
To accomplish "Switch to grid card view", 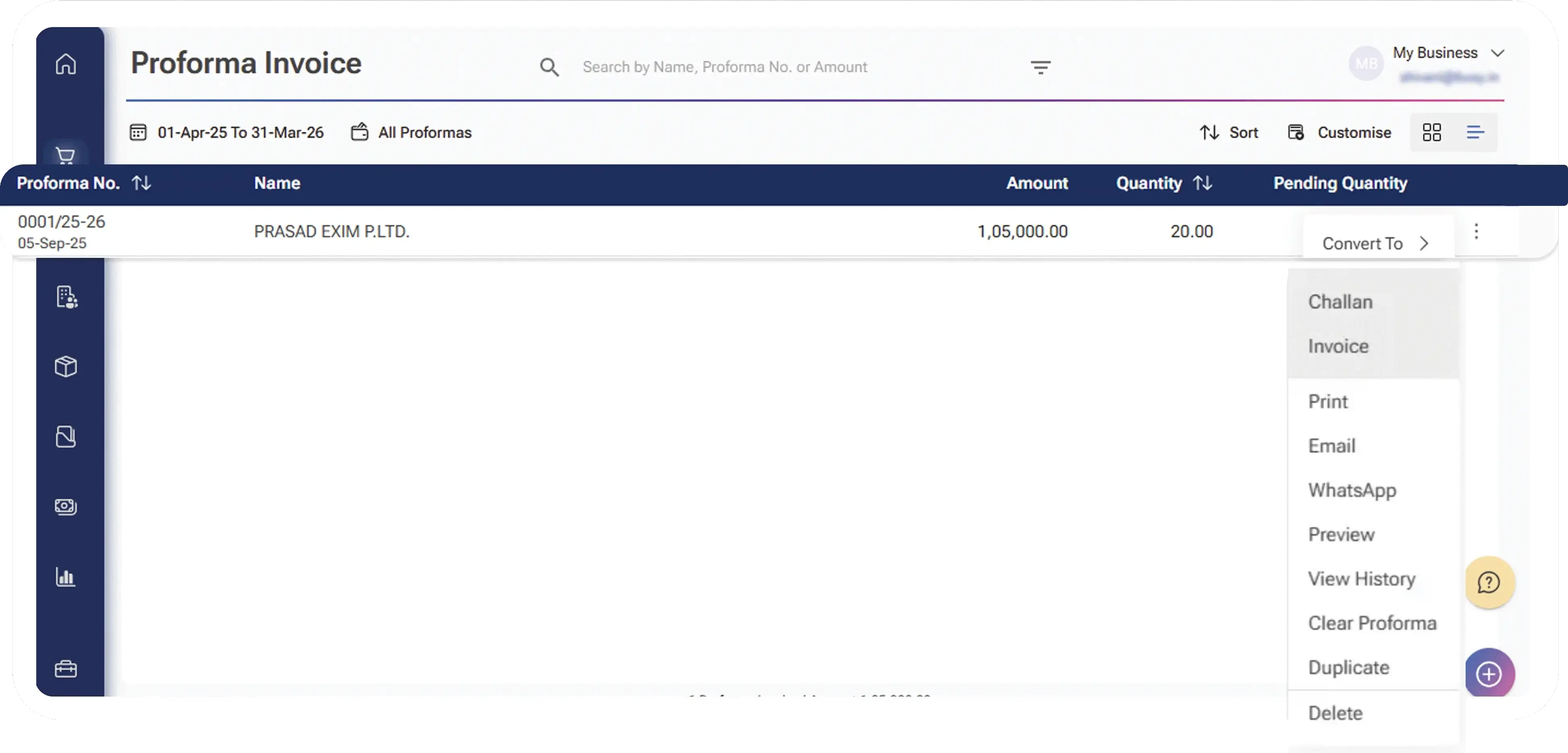I will 1432,133.
